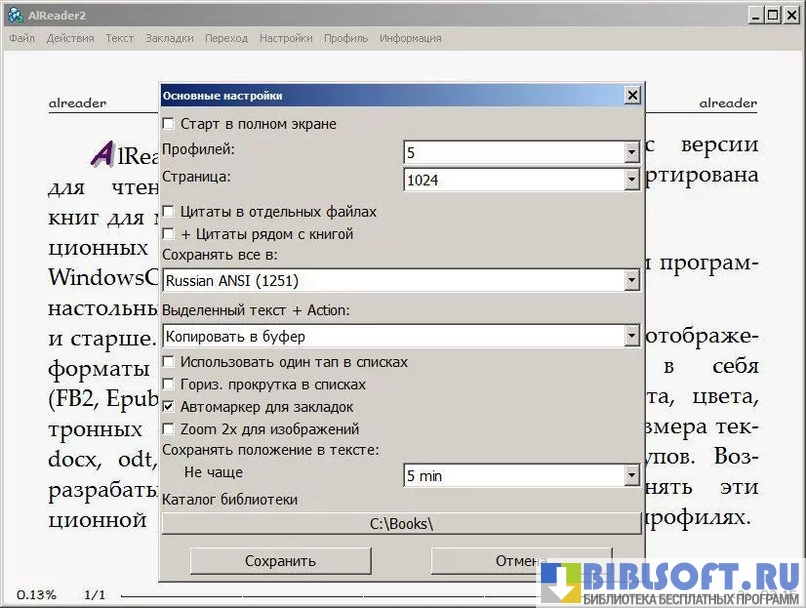Click the AlReader2 app icon in title bar
The width and height of the screenshot is (806, 608).
pos(15,15)
